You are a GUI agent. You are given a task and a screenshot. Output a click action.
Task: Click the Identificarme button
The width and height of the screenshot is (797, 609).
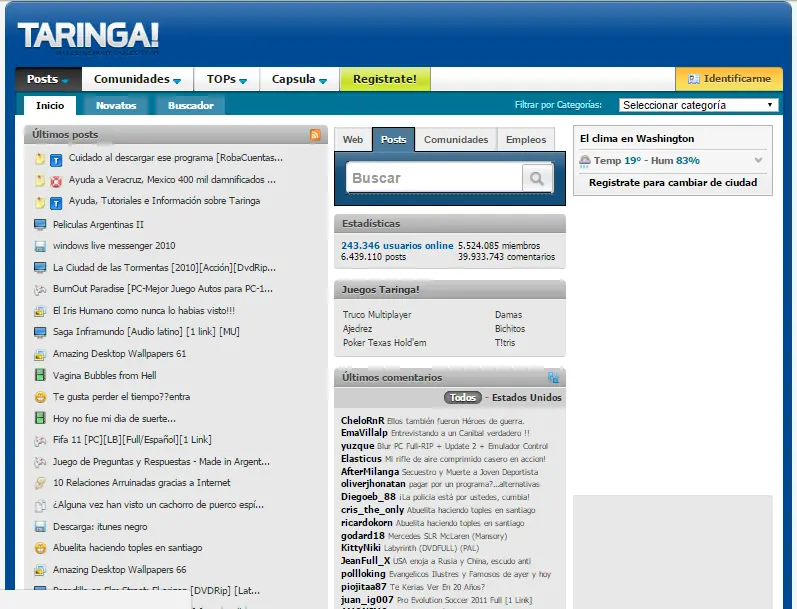(729, 79)
